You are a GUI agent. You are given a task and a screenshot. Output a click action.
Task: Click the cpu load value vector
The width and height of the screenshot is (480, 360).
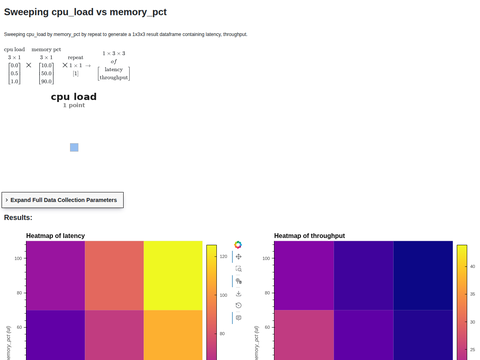14,73
